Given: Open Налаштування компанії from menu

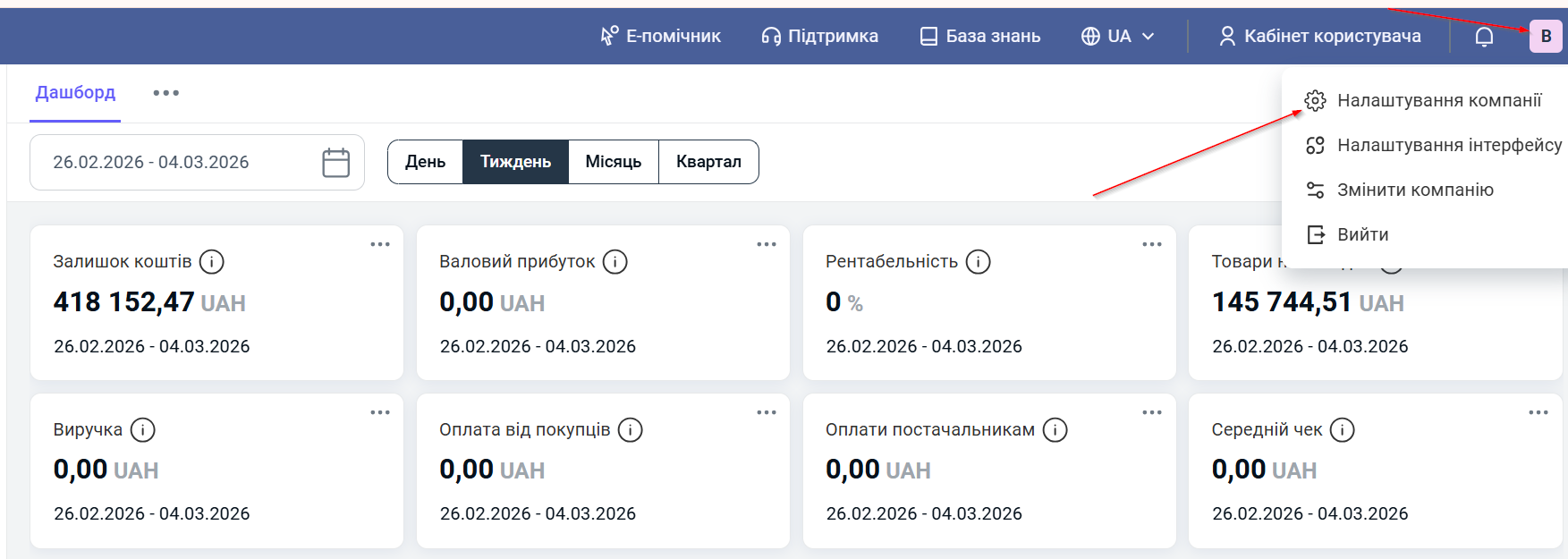Looking at the screenshot, I should [x=1438, y=101].
